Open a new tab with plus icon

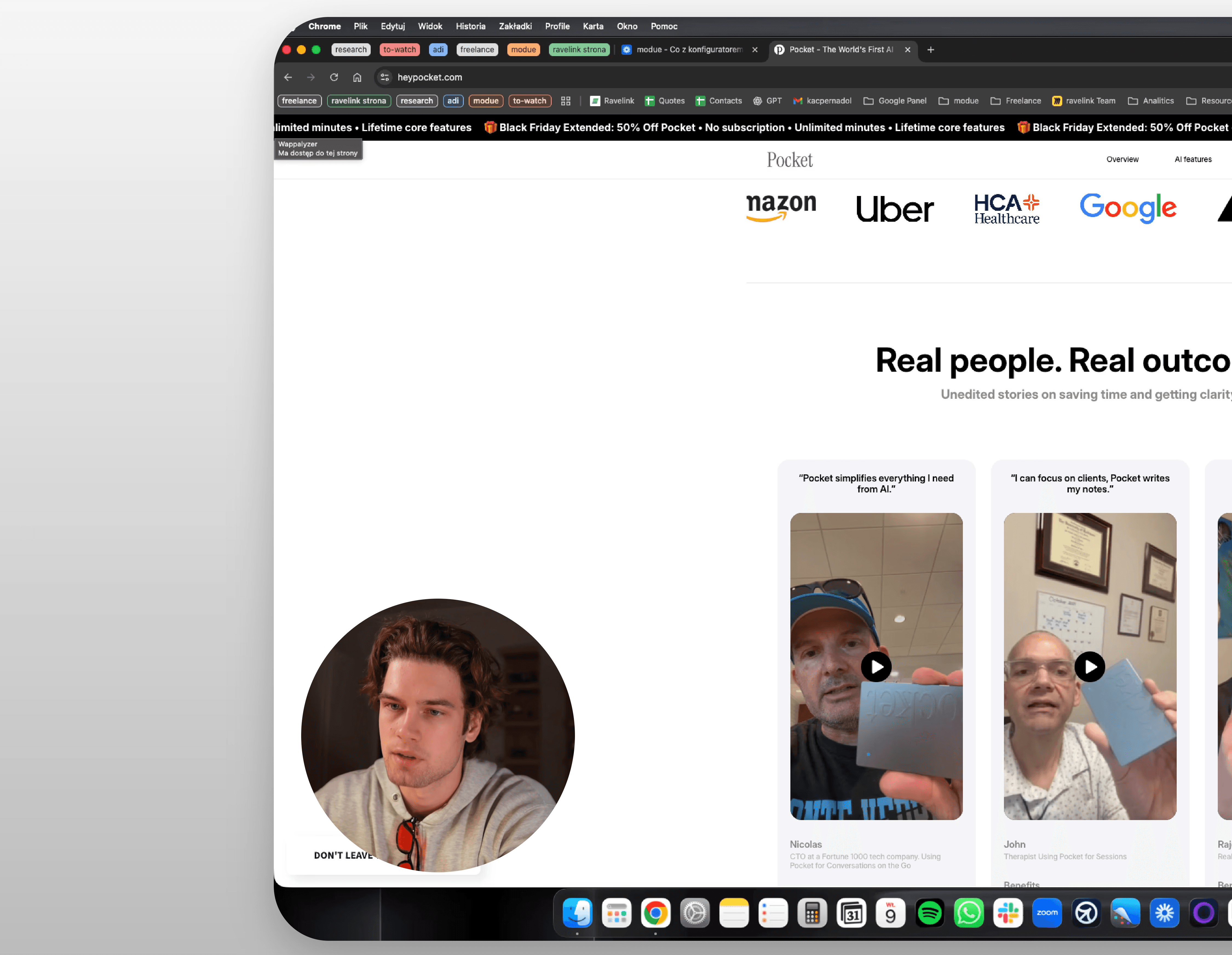[x=931, y=50]
